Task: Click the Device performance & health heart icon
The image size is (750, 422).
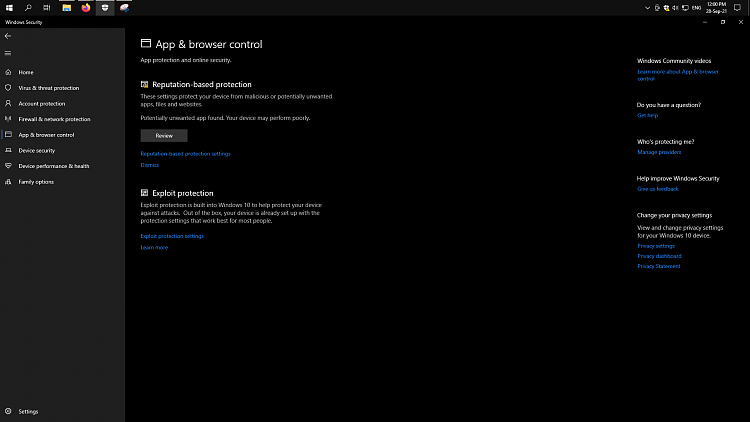Action: (8, 166)
